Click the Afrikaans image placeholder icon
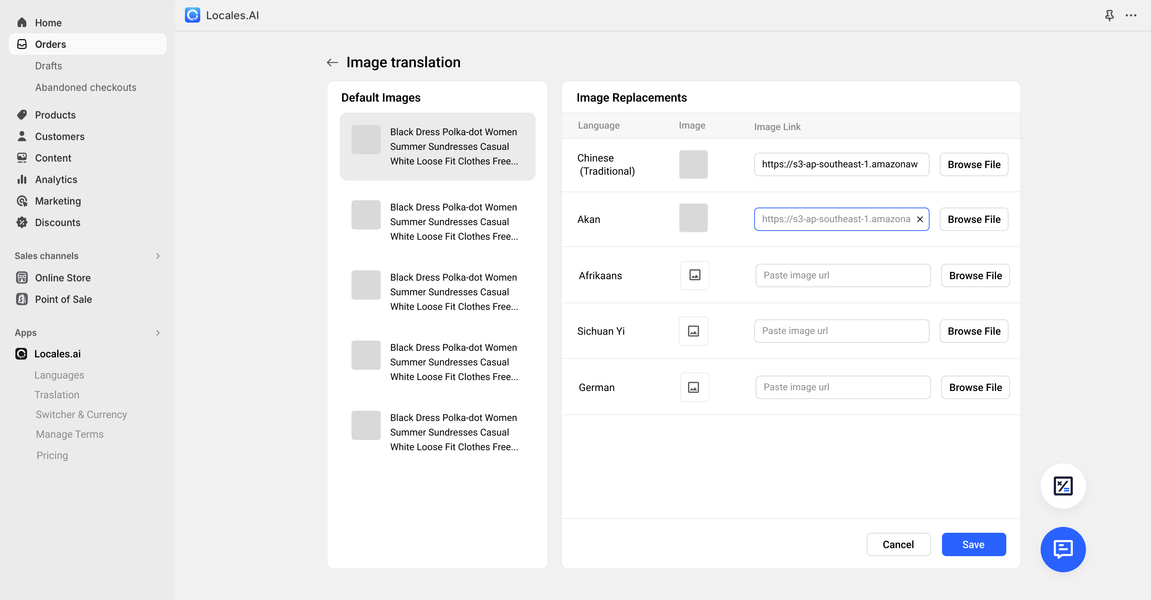 click(695, 275)
